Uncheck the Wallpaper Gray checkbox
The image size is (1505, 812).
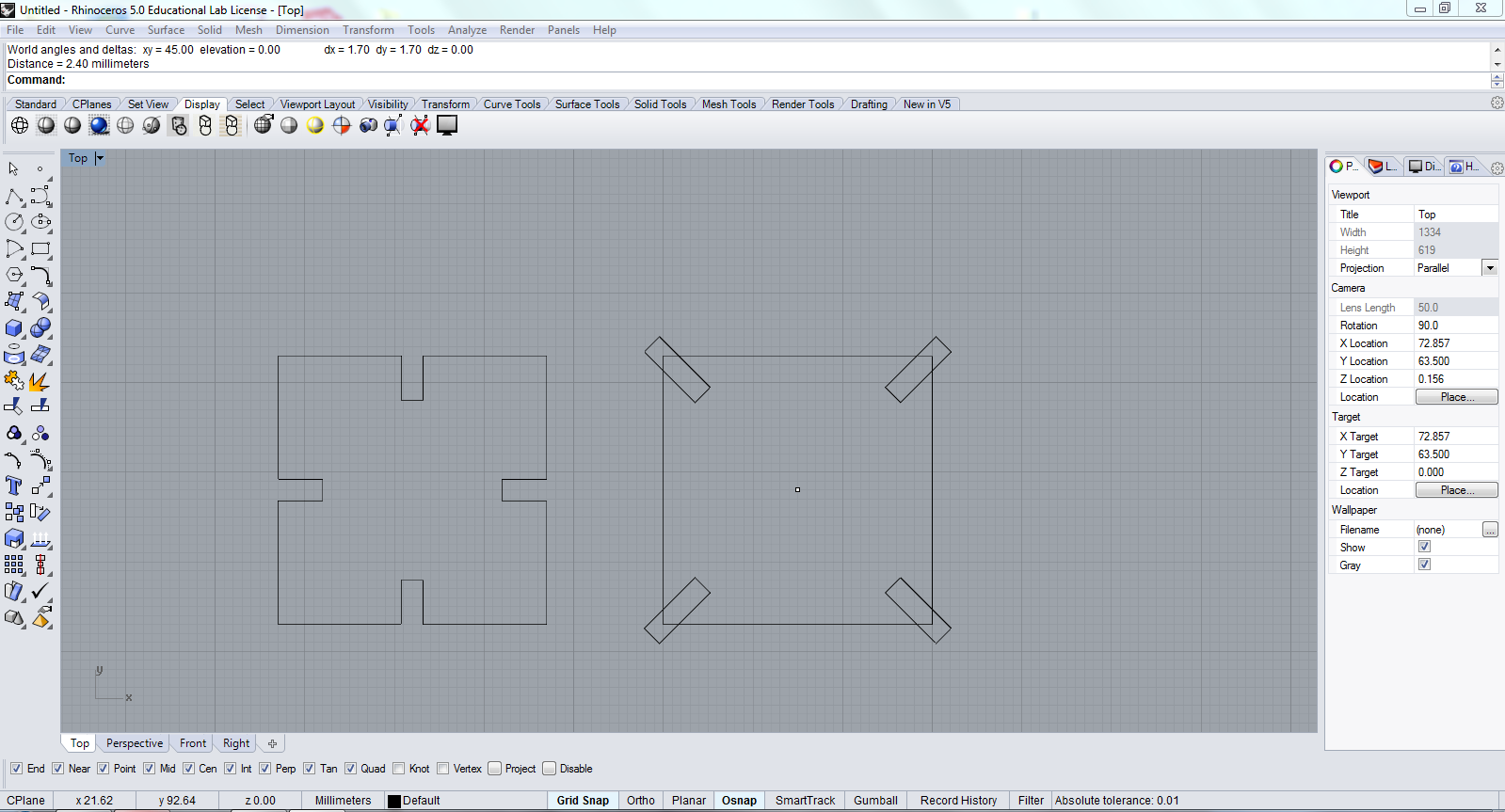pyautogui.click(x=1424, y=565)
